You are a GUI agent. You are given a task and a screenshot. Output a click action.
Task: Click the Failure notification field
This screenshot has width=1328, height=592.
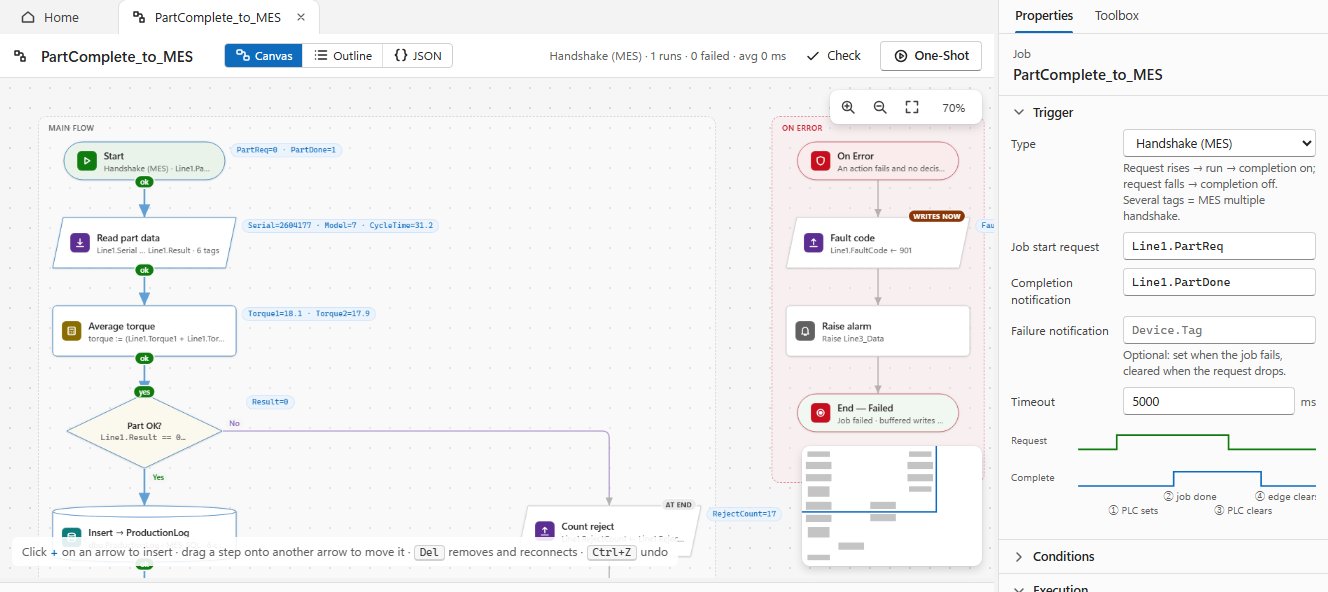[x=1219, y=330]
